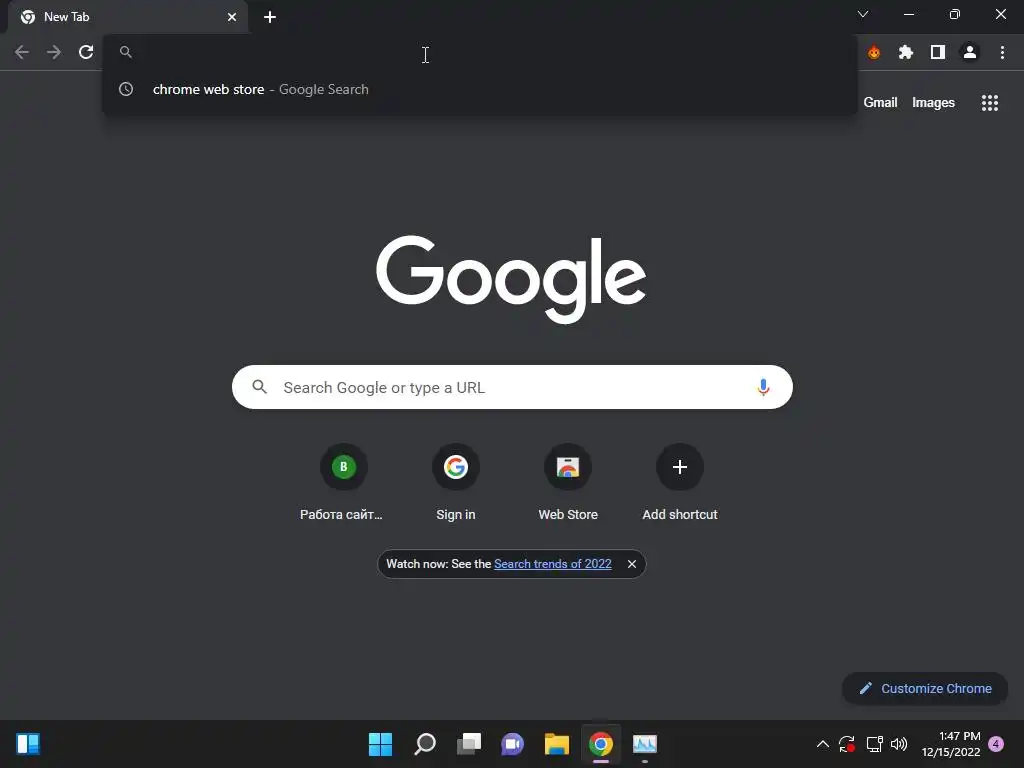Image resolution: width=1024 pixels, height=768 pixels.
Task: Start voice search with the microphone
Action: point(763,387)
